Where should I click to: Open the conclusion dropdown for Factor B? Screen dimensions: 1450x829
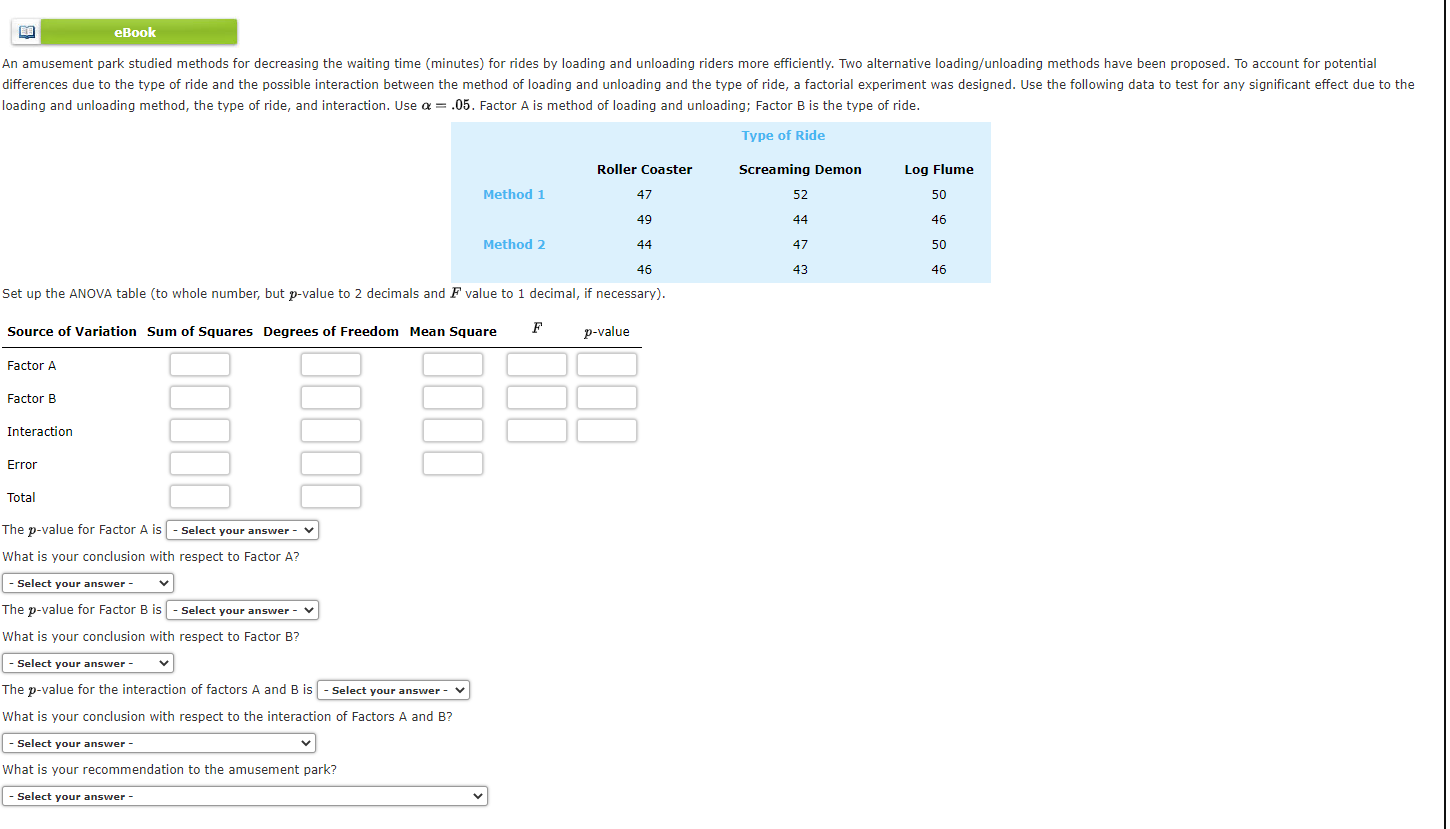coord(88,662)
